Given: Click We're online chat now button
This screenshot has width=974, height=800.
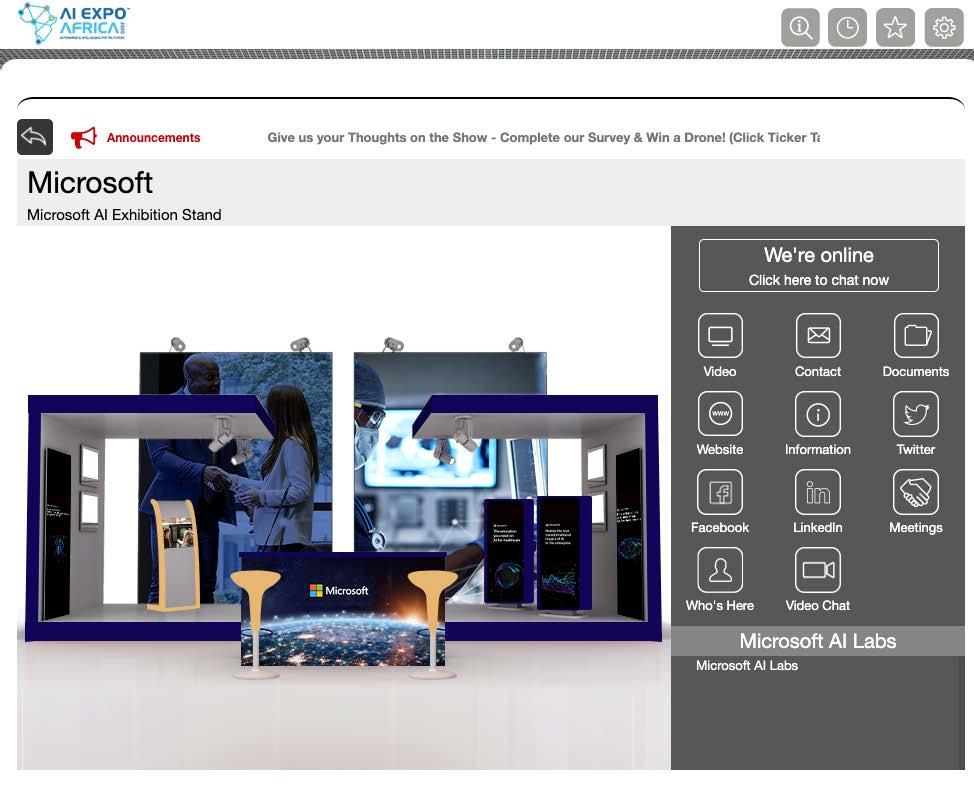Looking at the screenshot, I should point(819,265).
